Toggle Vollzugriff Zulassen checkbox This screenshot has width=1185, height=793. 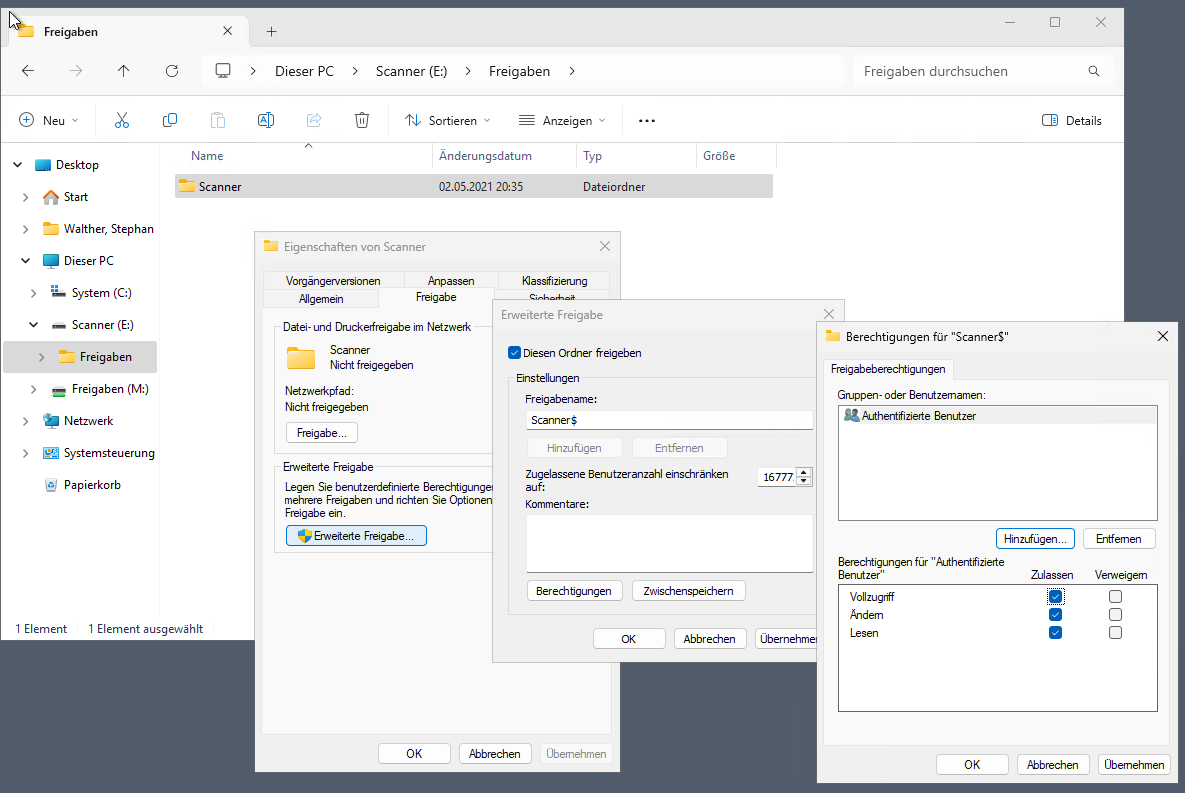pos(1055,596)
